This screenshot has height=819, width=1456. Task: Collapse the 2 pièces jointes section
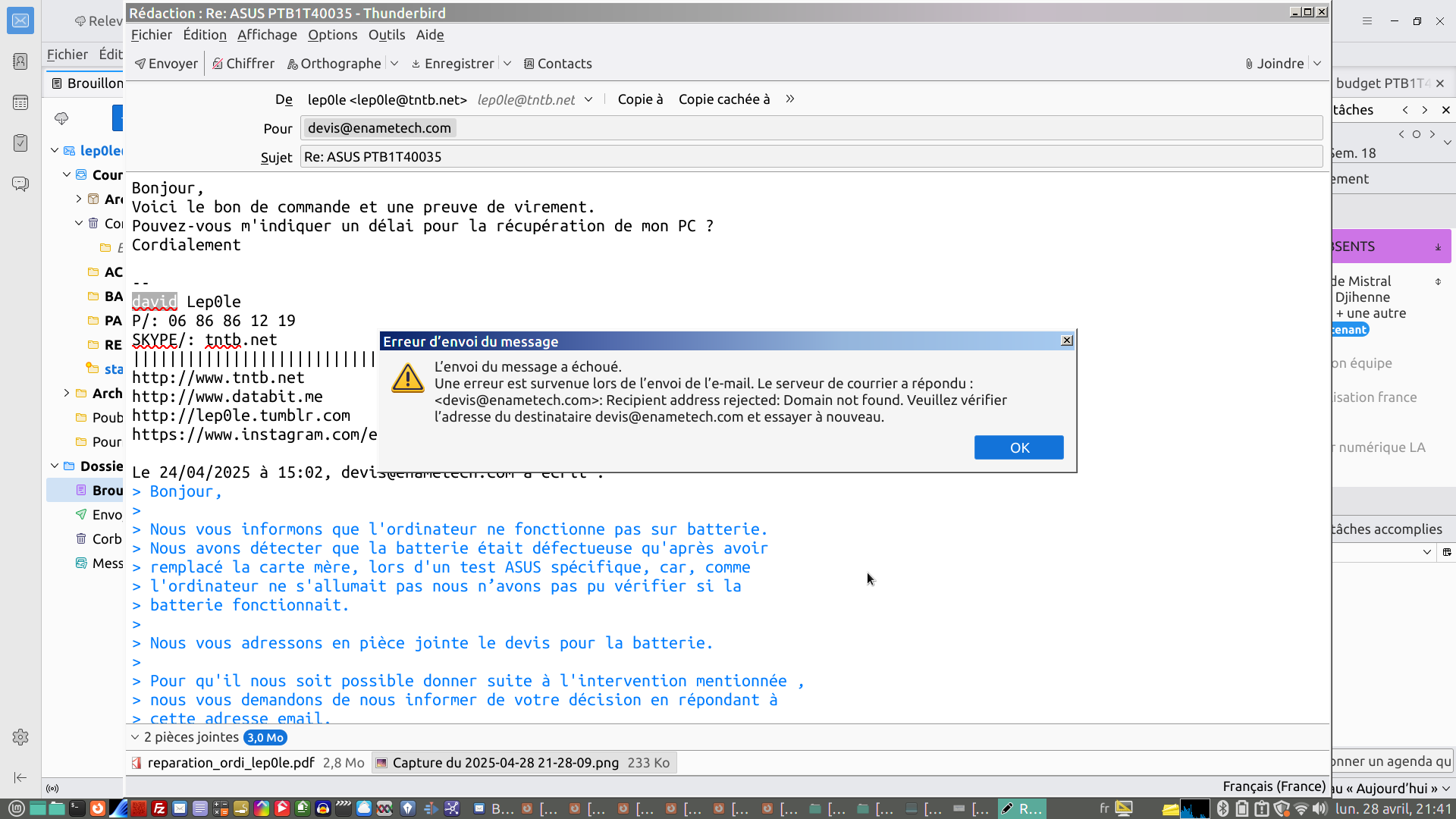(x=135, y=737)
